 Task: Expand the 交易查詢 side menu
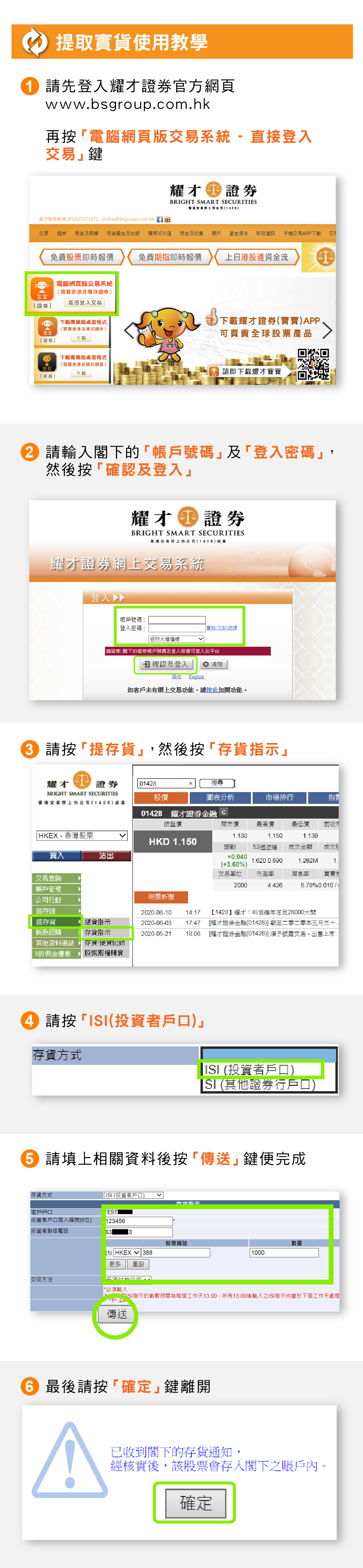57,878
